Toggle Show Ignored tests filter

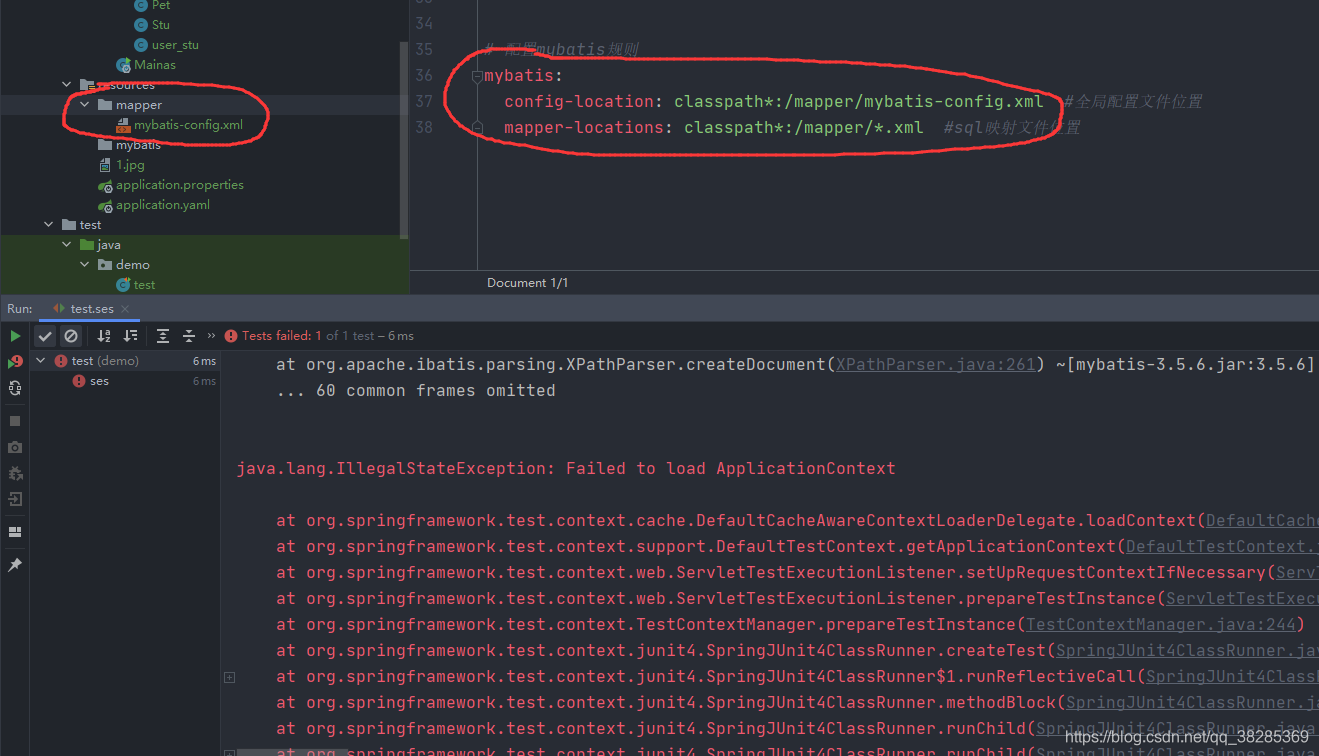point(71,336)
